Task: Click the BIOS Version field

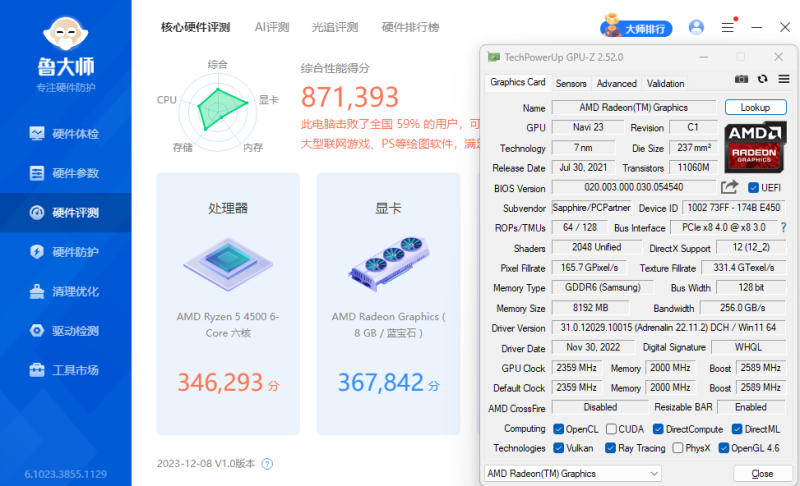Action: point(634,187)
